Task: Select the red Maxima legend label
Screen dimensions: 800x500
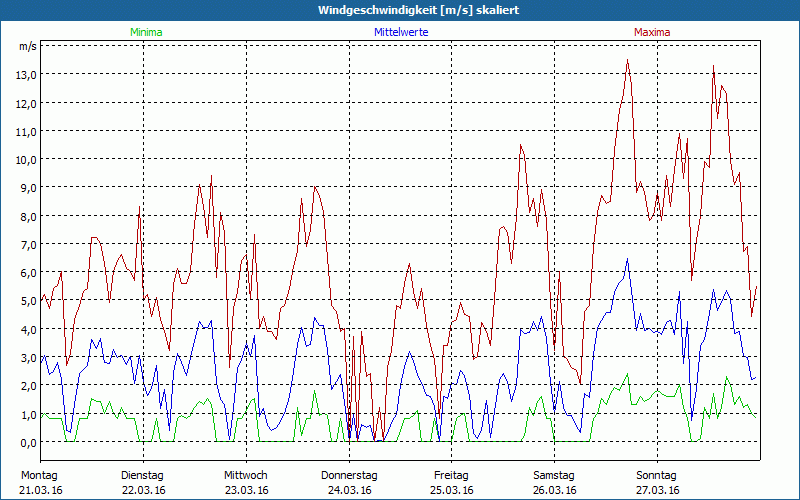Action: click(652, 32)
